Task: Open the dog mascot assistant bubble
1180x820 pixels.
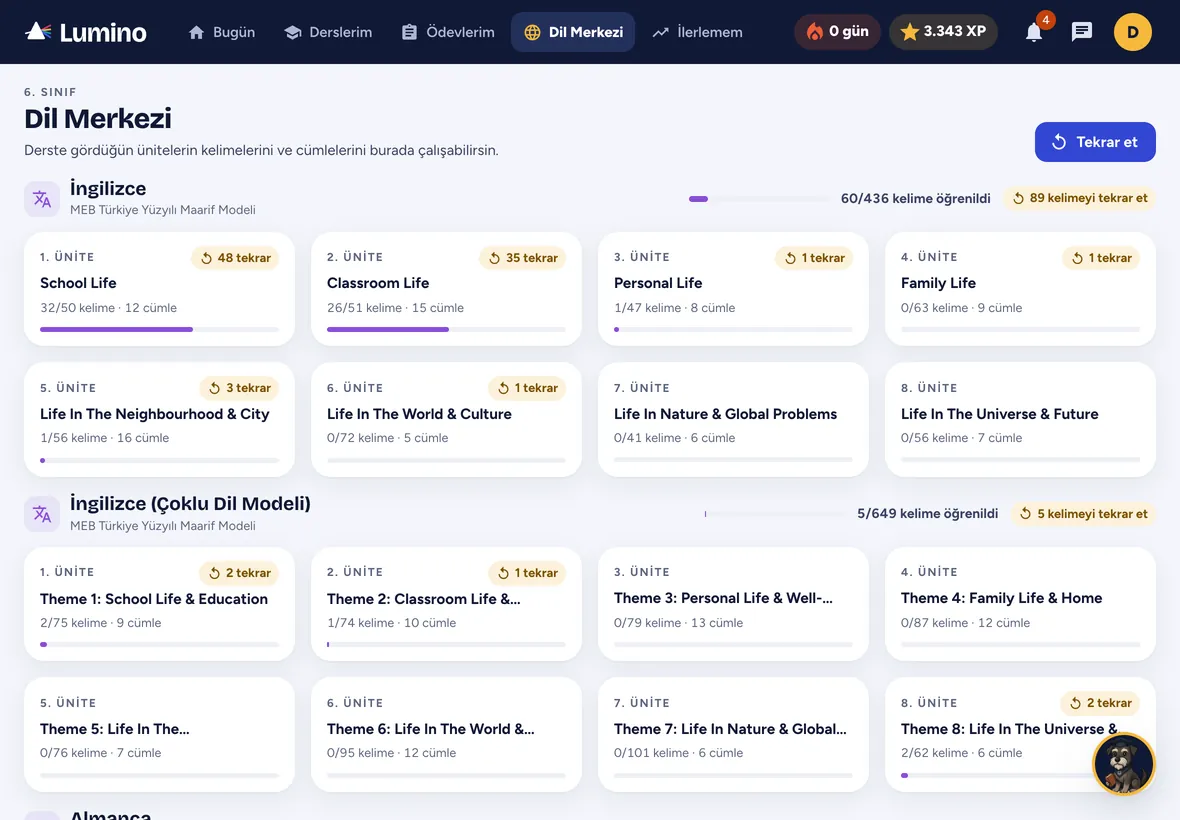Action: (x=1123, y=763)
